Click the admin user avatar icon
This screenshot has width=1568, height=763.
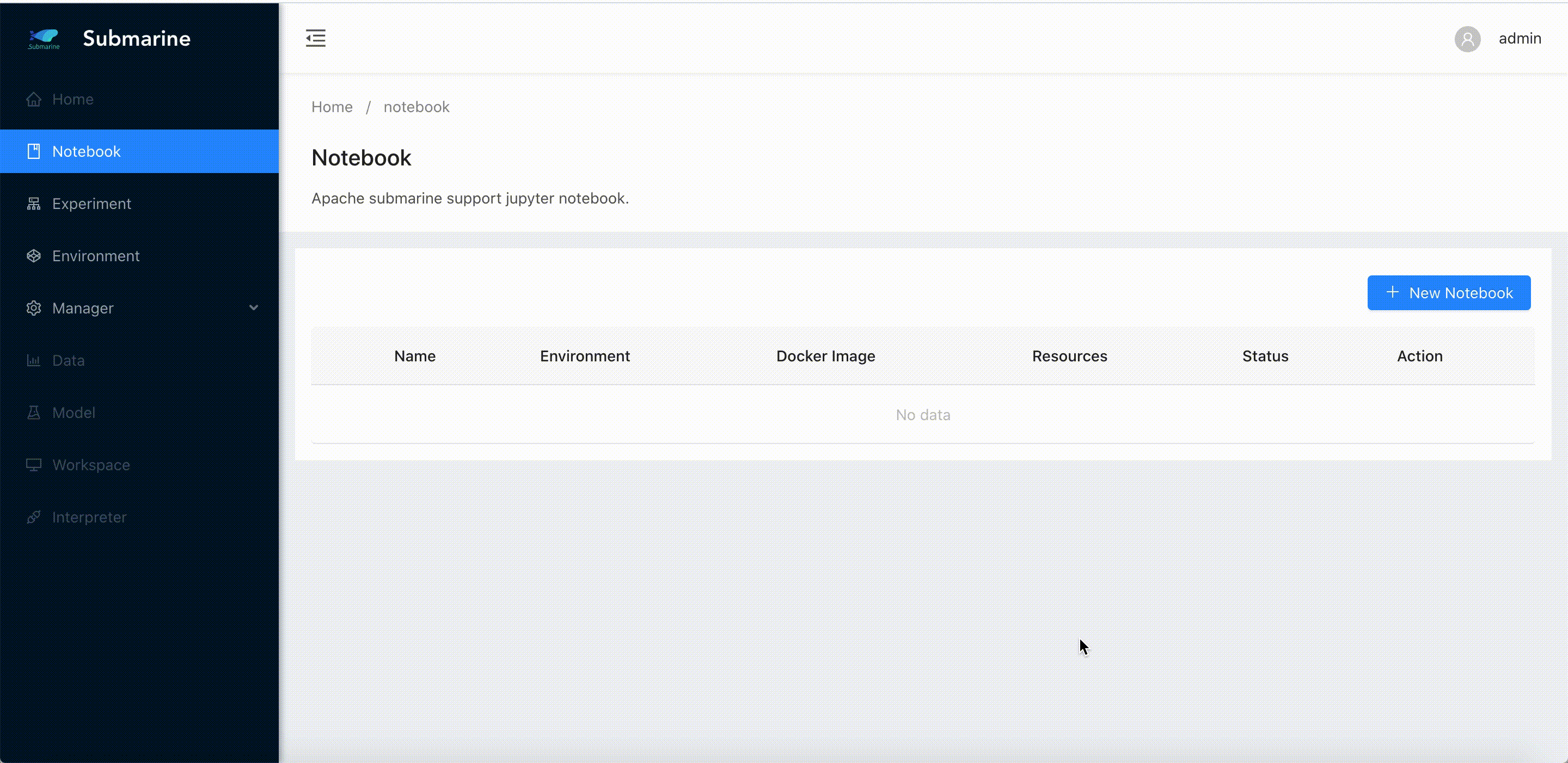[1467, 39]
